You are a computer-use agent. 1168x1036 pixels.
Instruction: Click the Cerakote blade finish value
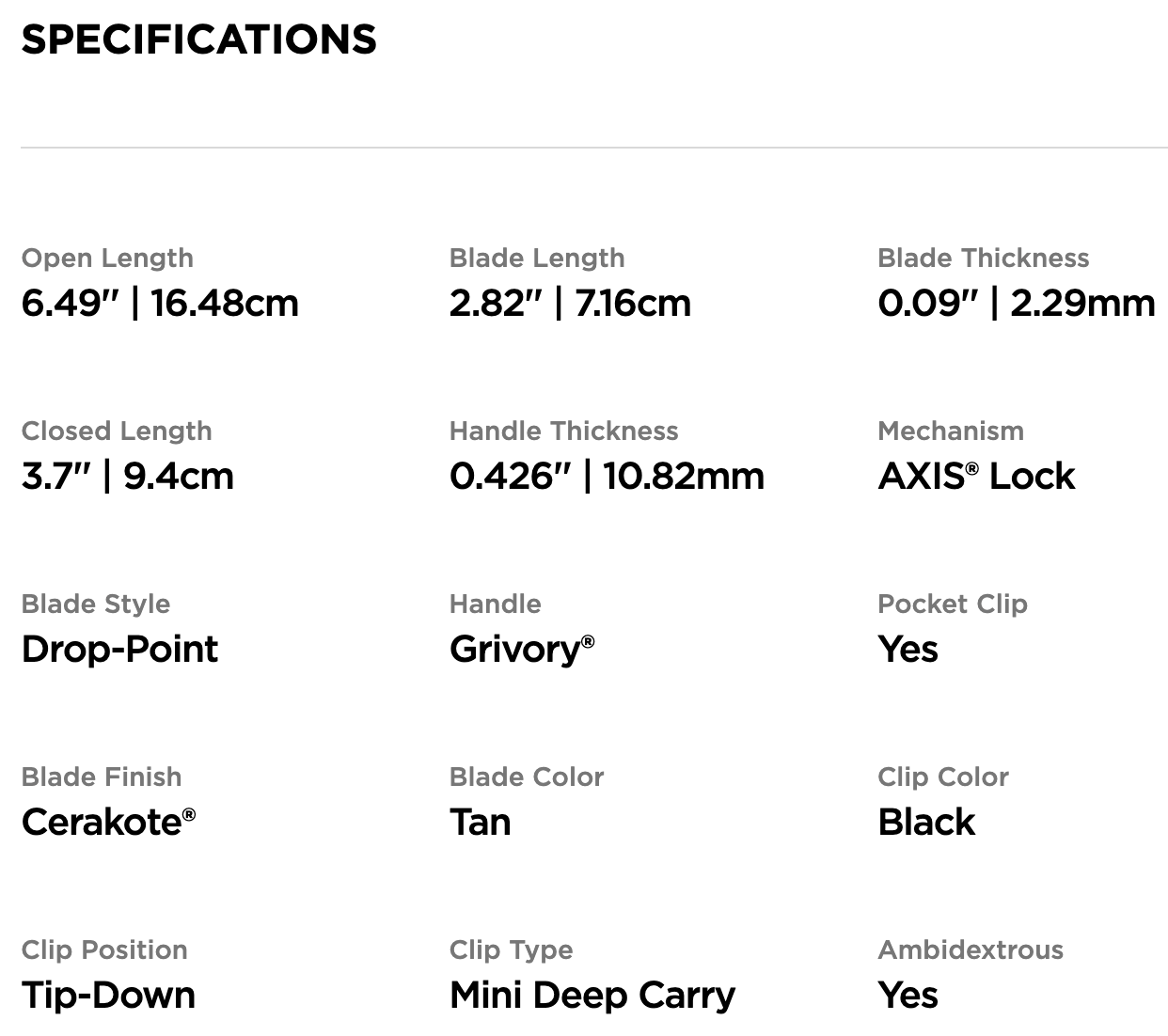pyautogui.click(x=108, y=822)
